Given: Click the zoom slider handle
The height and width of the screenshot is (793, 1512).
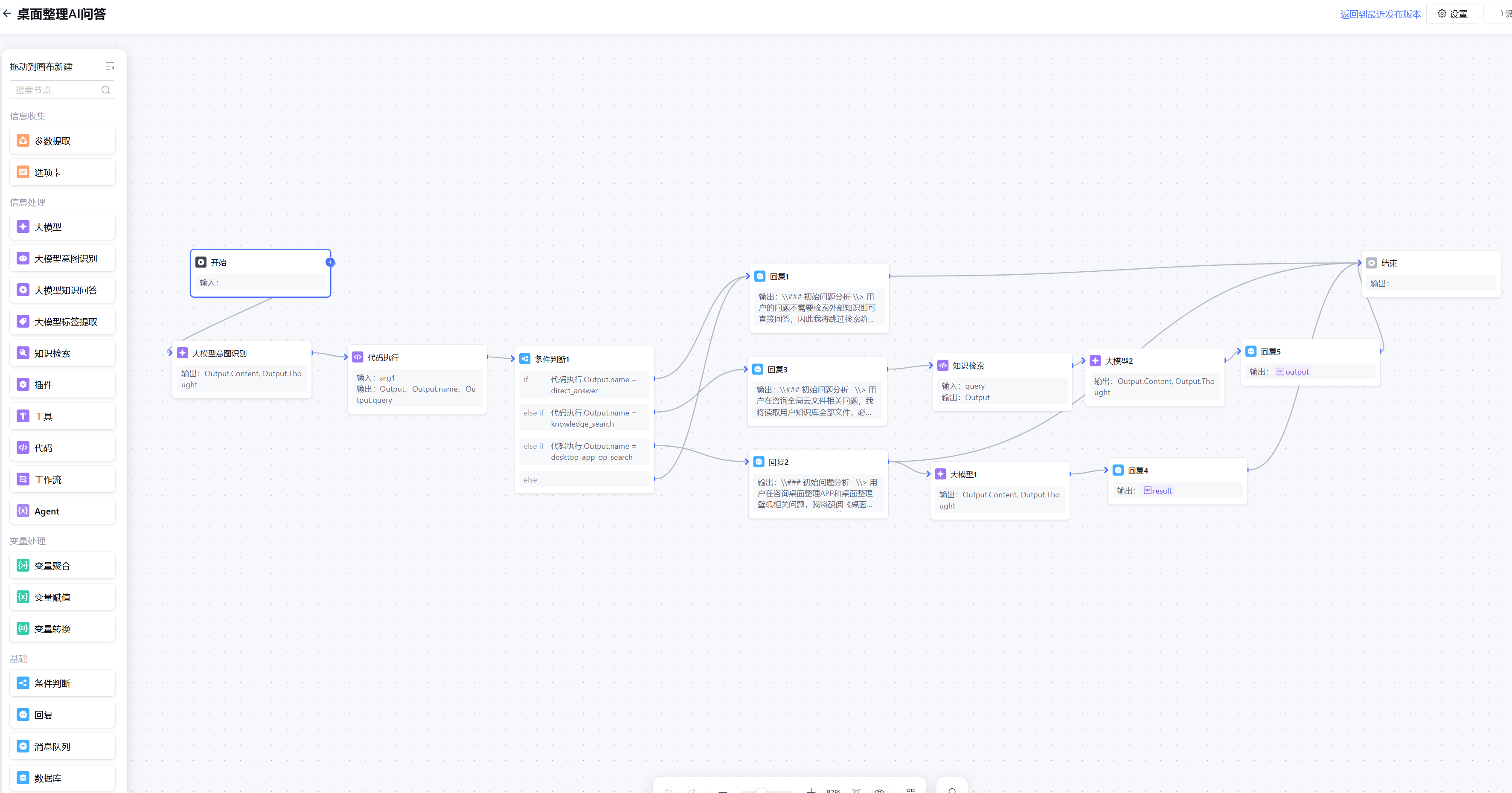Looking at the screenshot, I should coord(761,790).
